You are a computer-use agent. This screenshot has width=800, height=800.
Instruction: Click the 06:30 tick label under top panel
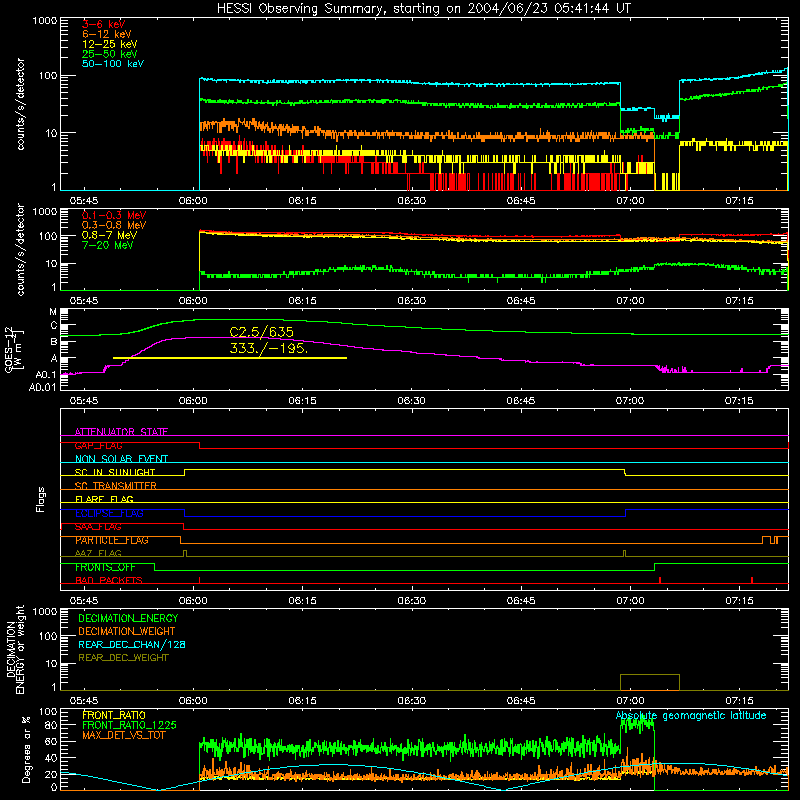click(412, 201)
